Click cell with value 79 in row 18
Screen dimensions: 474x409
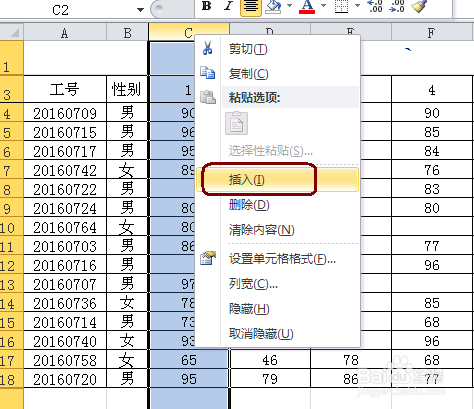270,379
